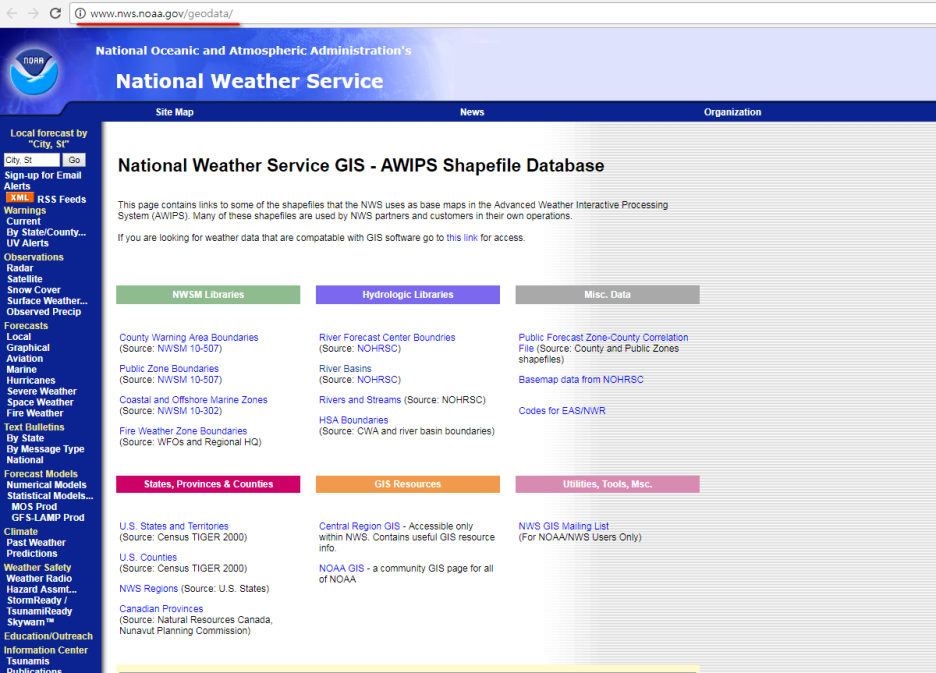Click the Go button for local forecast

coord(74,160)
